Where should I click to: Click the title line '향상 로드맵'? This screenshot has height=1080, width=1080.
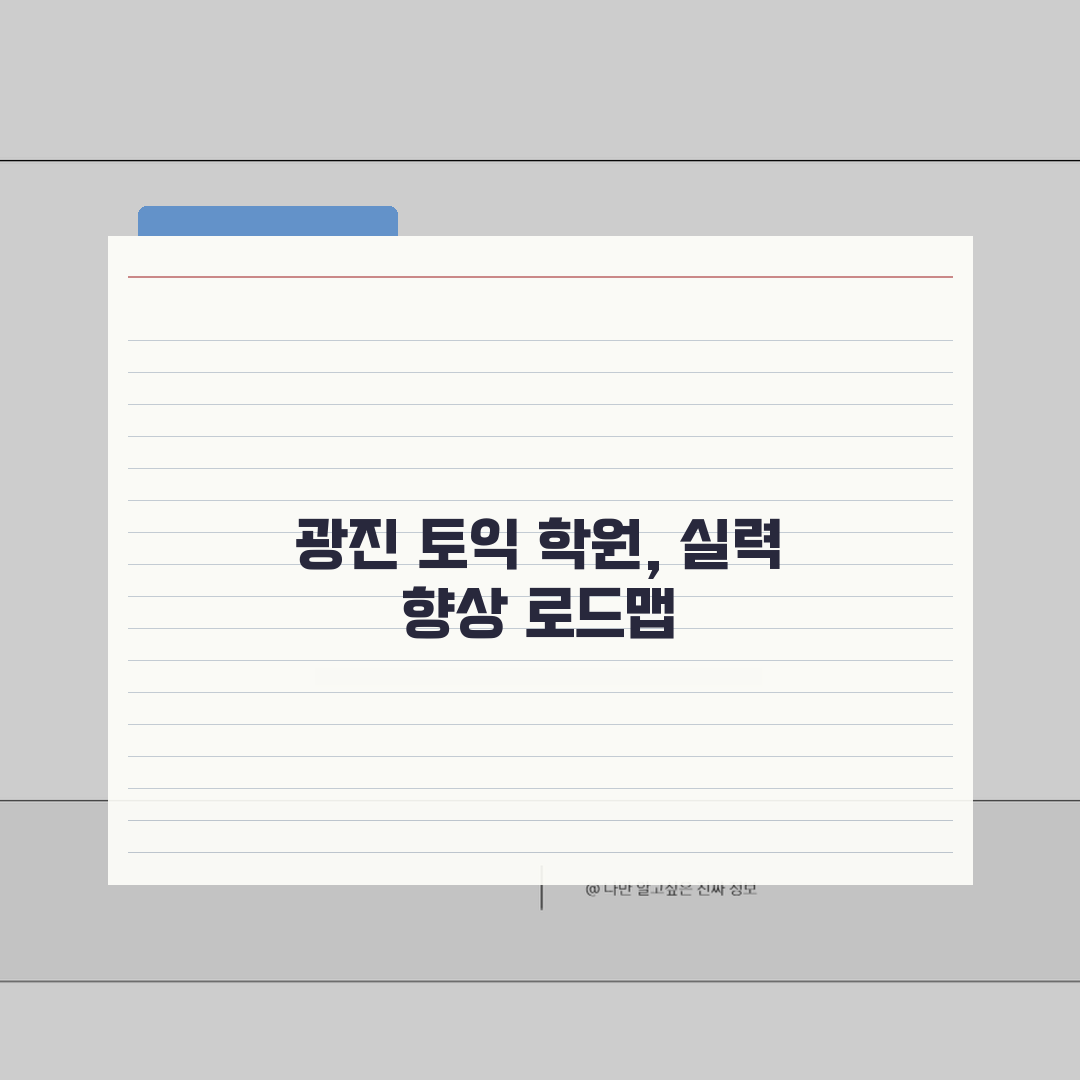coord(539,612)
